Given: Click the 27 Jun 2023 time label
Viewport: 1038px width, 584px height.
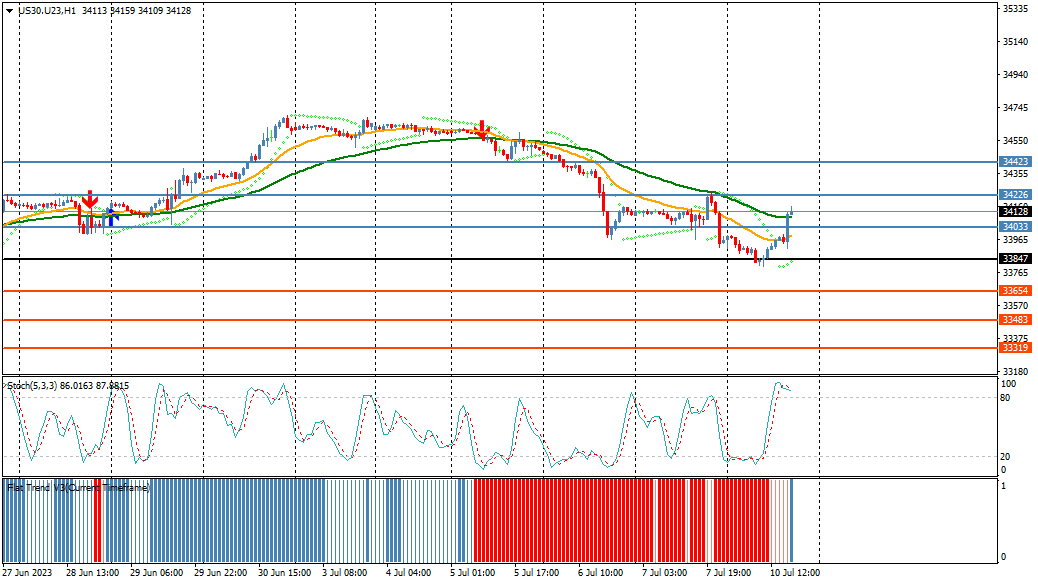Looking at the screenshot, I should (26, 573).
